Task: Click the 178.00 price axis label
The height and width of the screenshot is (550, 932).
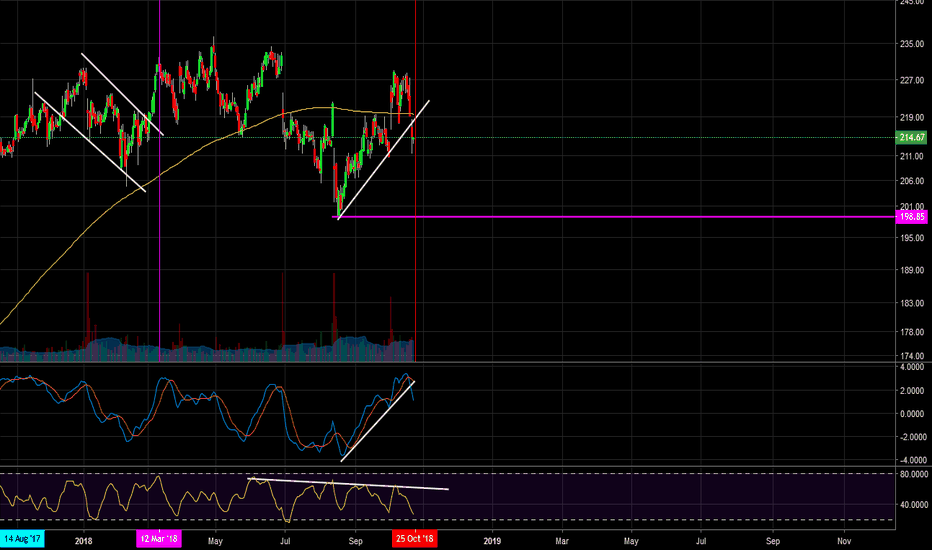Action: tap(912, 332)
